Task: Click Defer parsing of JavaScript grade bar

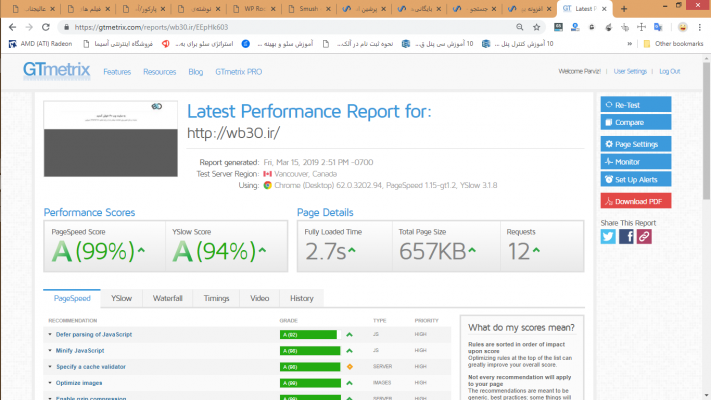Action: (x=310, y=335)
